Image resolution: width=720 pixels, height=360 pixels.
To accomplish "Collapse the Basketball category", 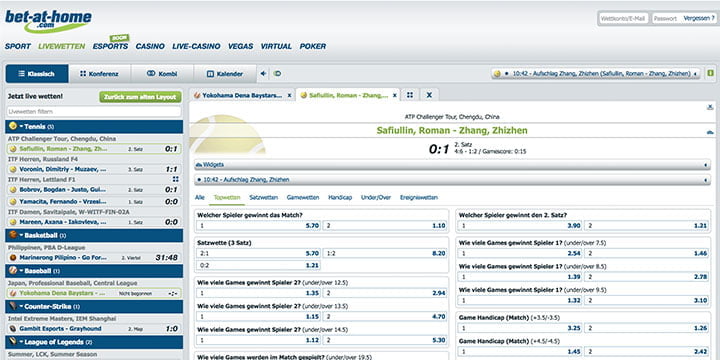I will (x=94, y=236).
